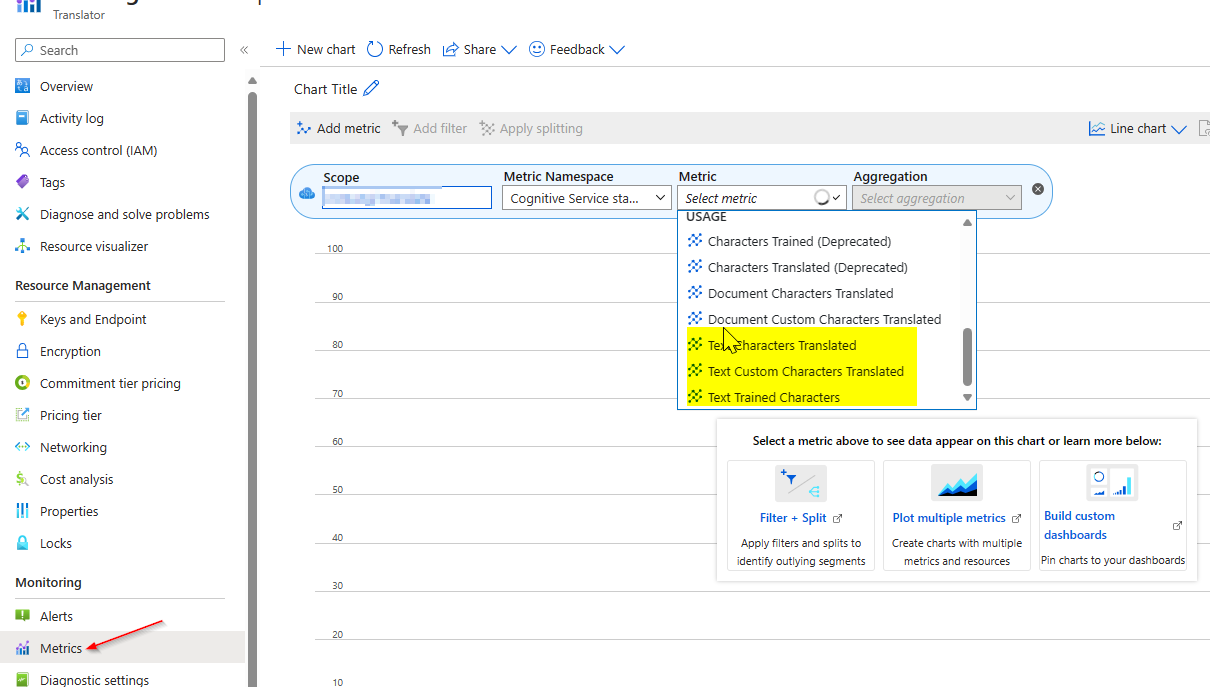Screen dimensions: 1210x687
Task: Open Activity log icon in sidebar
Action: (x=23, y=118)
